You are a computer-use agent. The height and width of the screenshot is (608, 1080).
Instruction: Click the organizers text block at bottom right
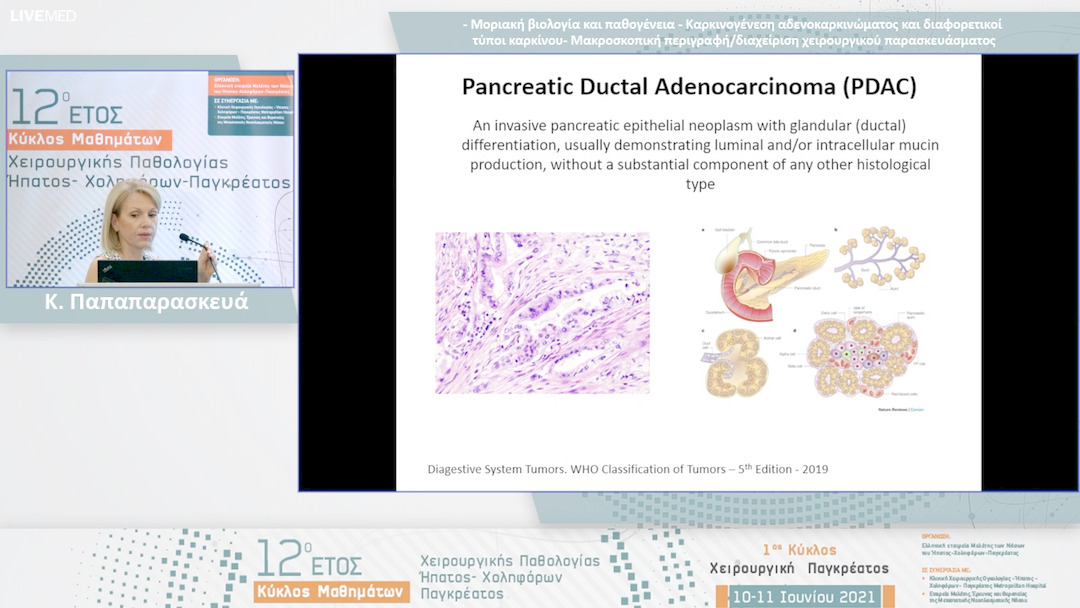click(997, 567)
